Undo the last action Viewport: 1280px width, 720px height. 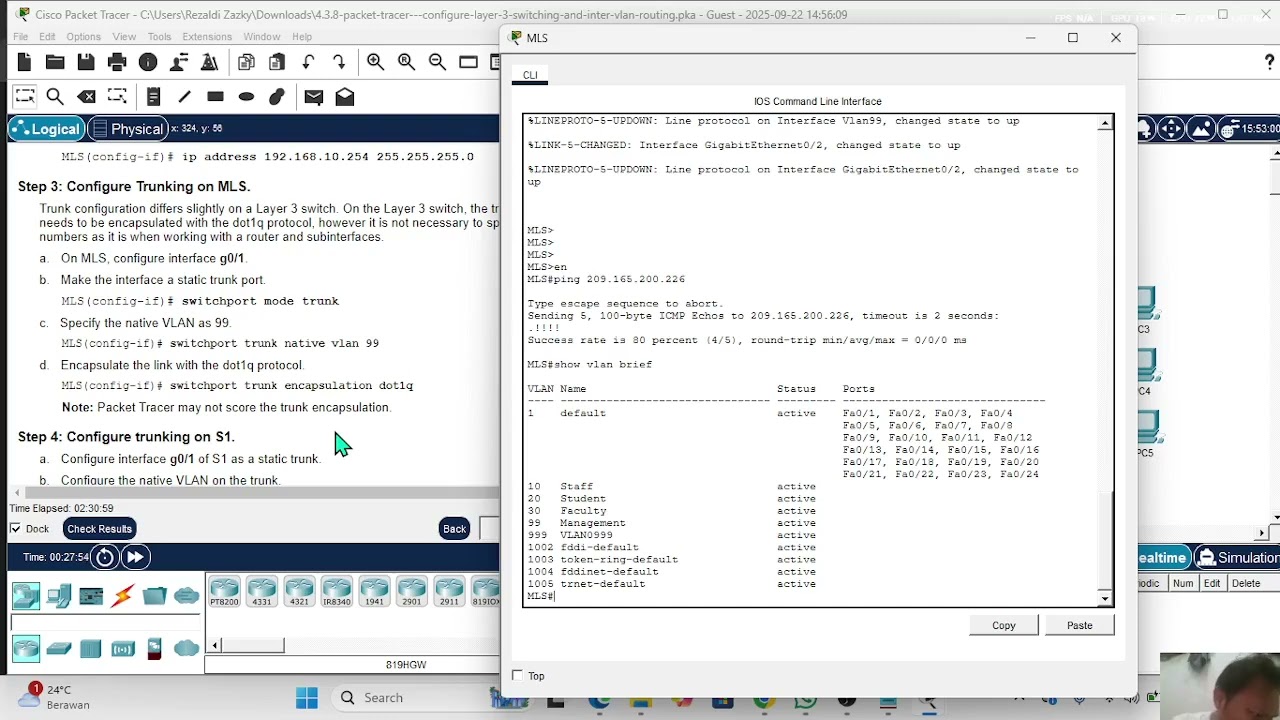coord(308,62)
